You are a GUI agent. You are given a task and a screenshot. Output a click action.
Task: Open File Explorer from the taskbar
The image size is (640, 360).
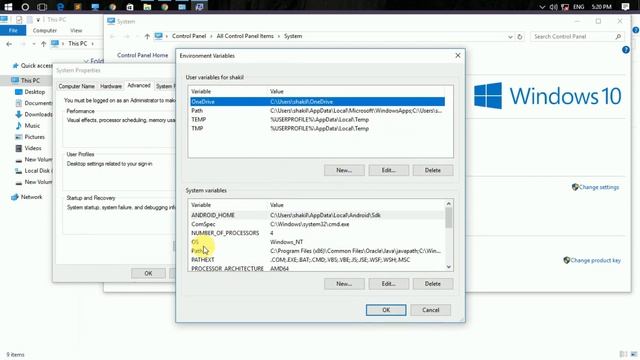tap(147, 7)
